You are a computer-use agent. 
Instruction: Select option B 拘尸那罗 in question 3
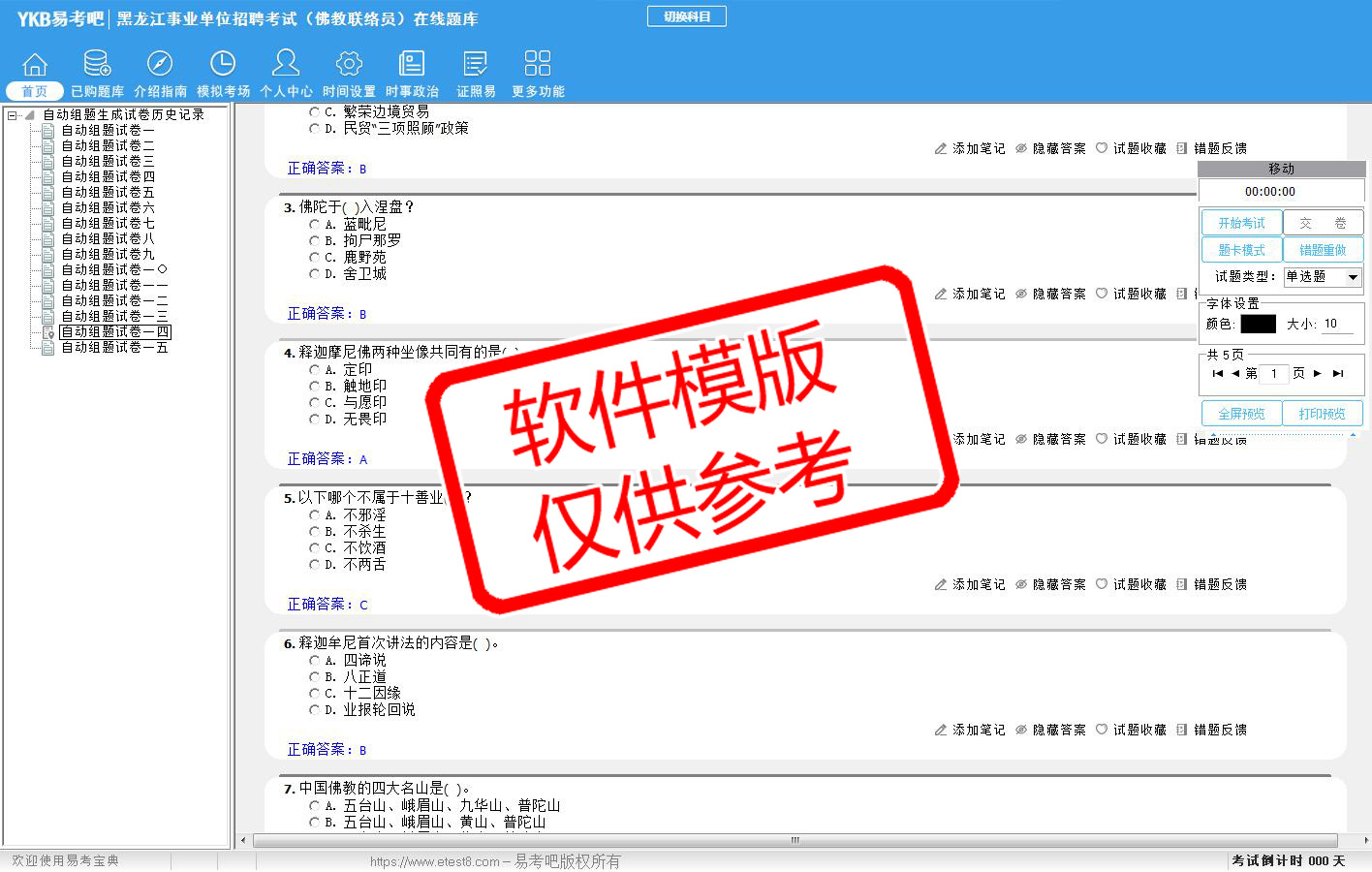pyautogui.click(x=315, y=241)
